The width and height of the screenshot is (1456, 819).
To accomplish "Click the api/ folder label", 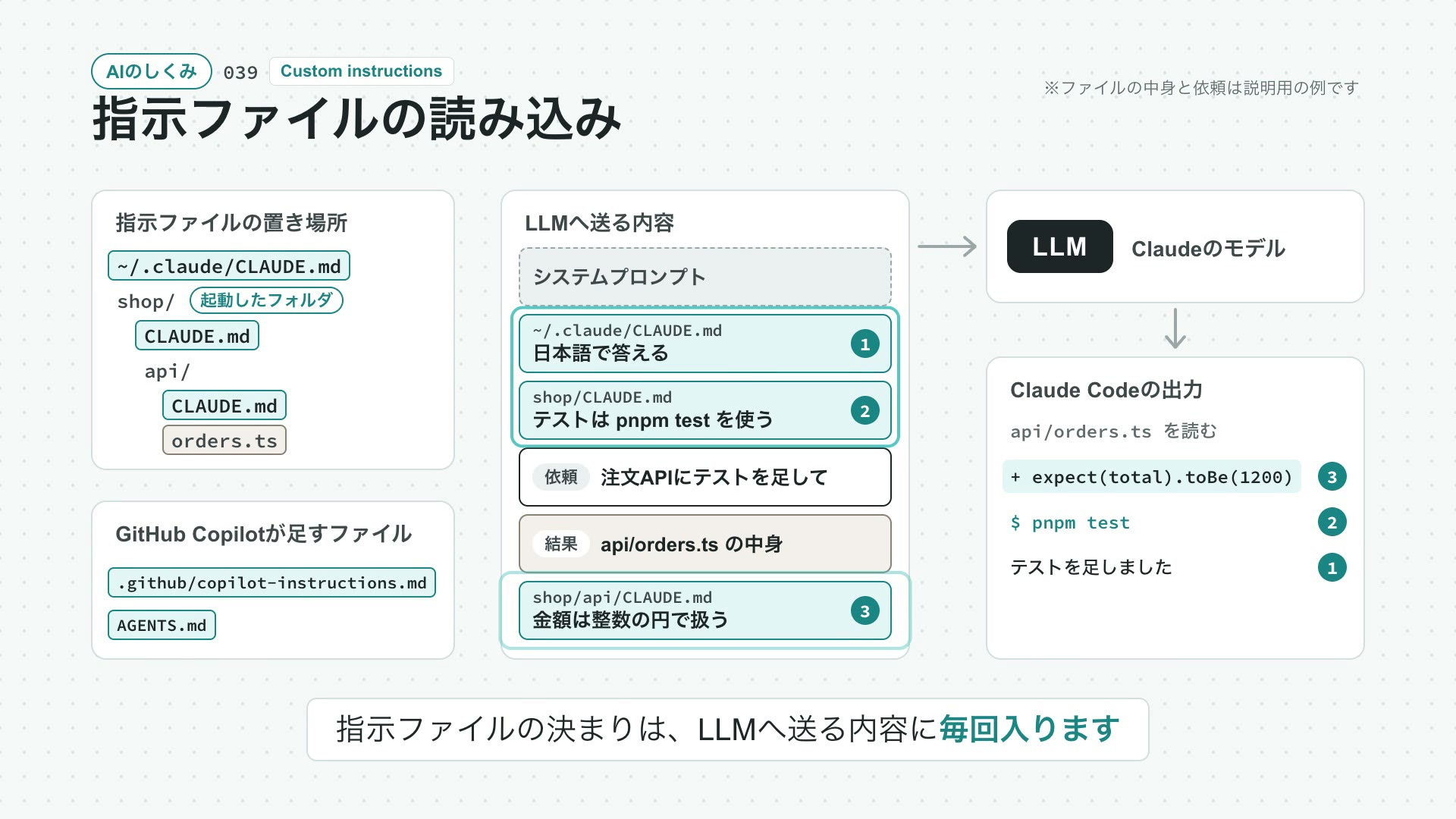I will pyautogui.click(x=167, y=371).
